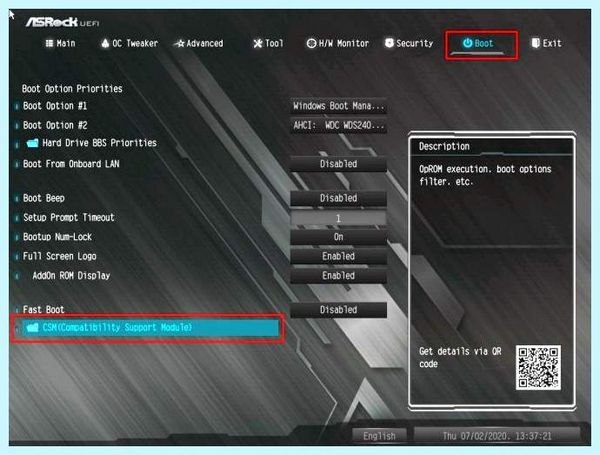
Task: Toggle the Boot Beep Disabled value
Action: point(338,198)
